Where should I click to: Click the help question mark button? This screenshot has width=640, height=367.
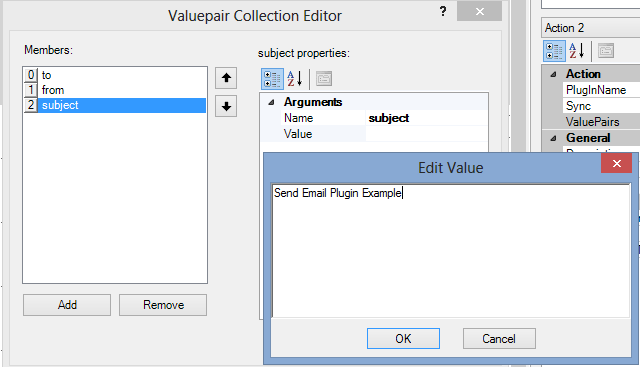click(443, 11)
